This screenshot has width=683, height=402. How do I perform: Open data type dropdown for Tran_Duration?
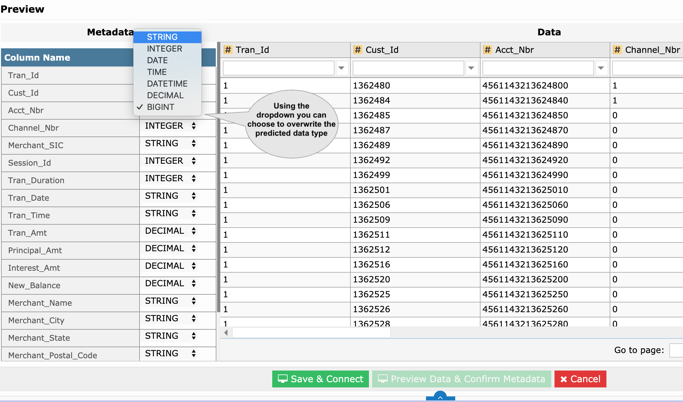pos(170,179)
